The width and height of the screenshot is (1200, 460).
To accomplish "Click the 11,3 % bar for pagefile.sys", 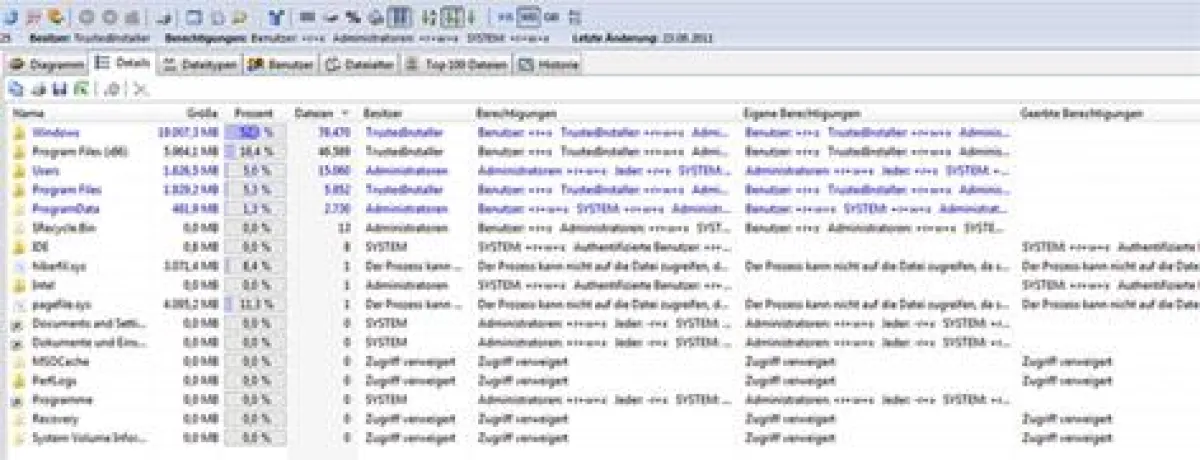I will point(254,304).
